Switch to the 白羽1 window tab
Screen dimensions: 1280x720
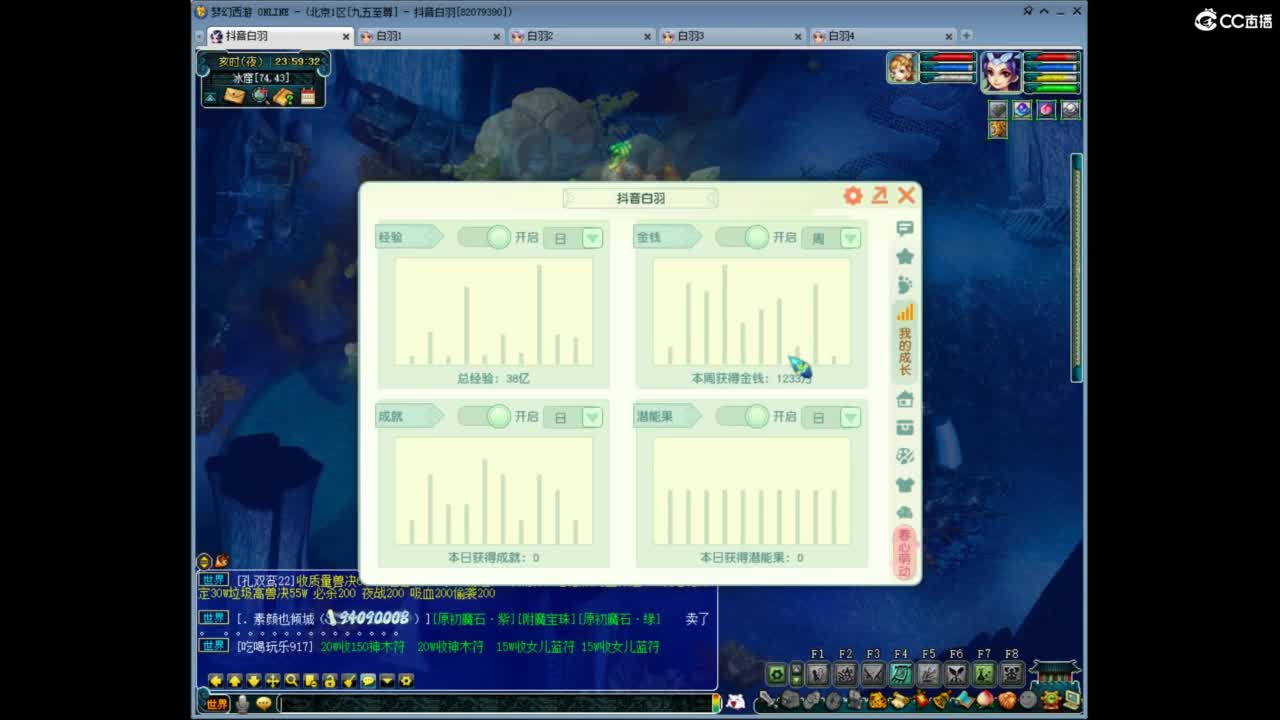(430, 36)
